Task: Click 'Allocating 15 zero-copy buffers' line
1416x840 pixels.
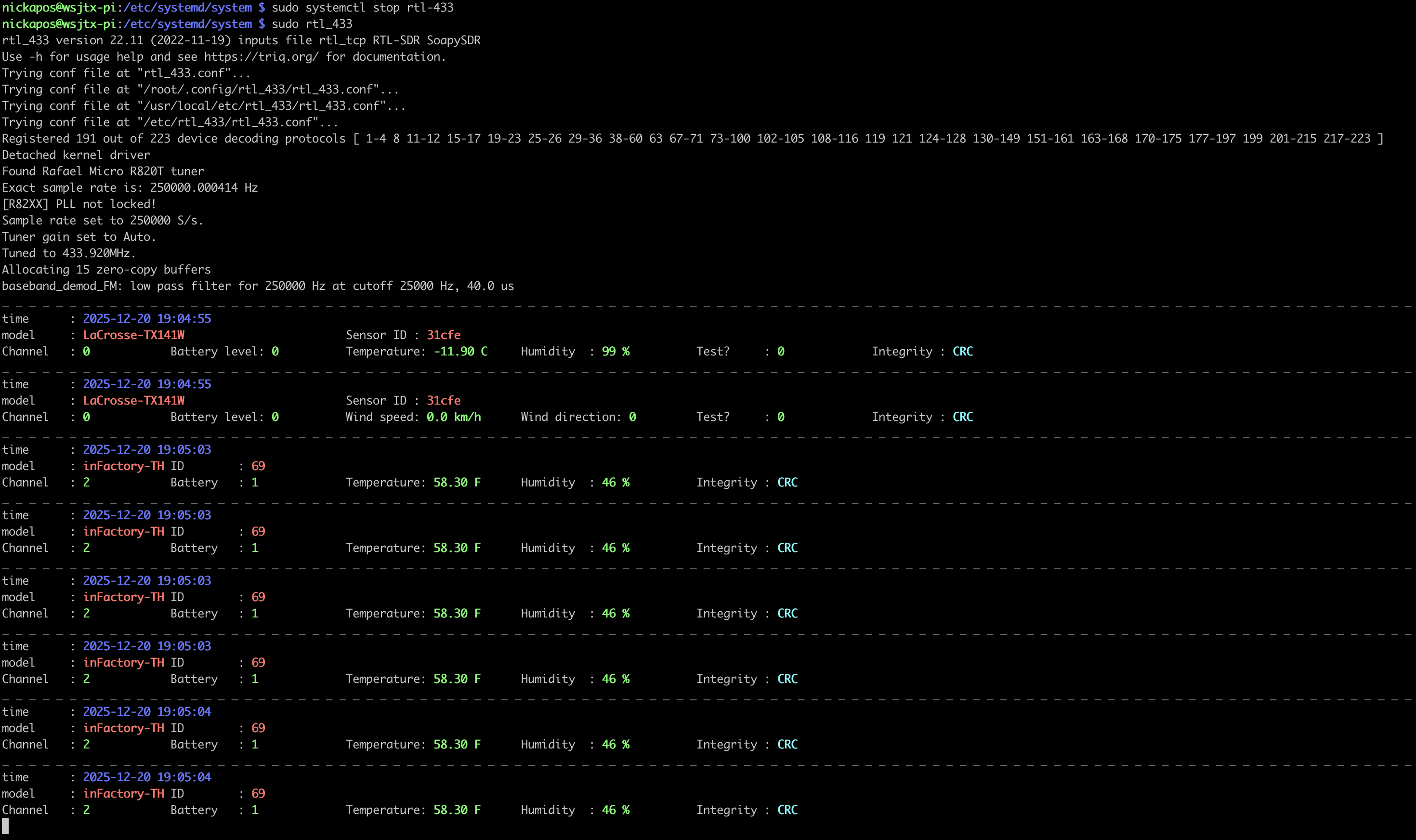Action: [106, 270]
